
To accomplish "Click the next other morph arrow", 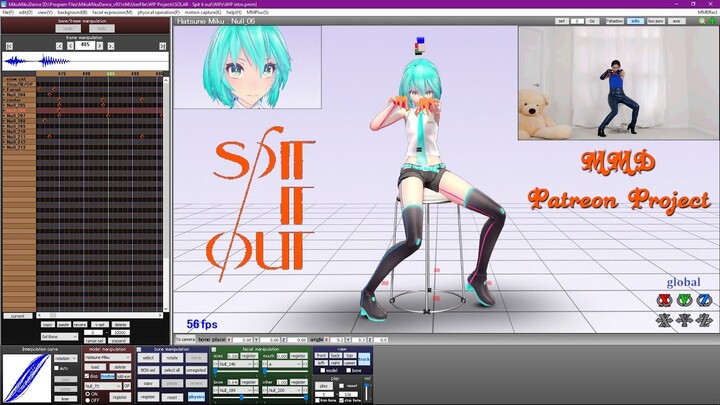I will pos(305,390).
